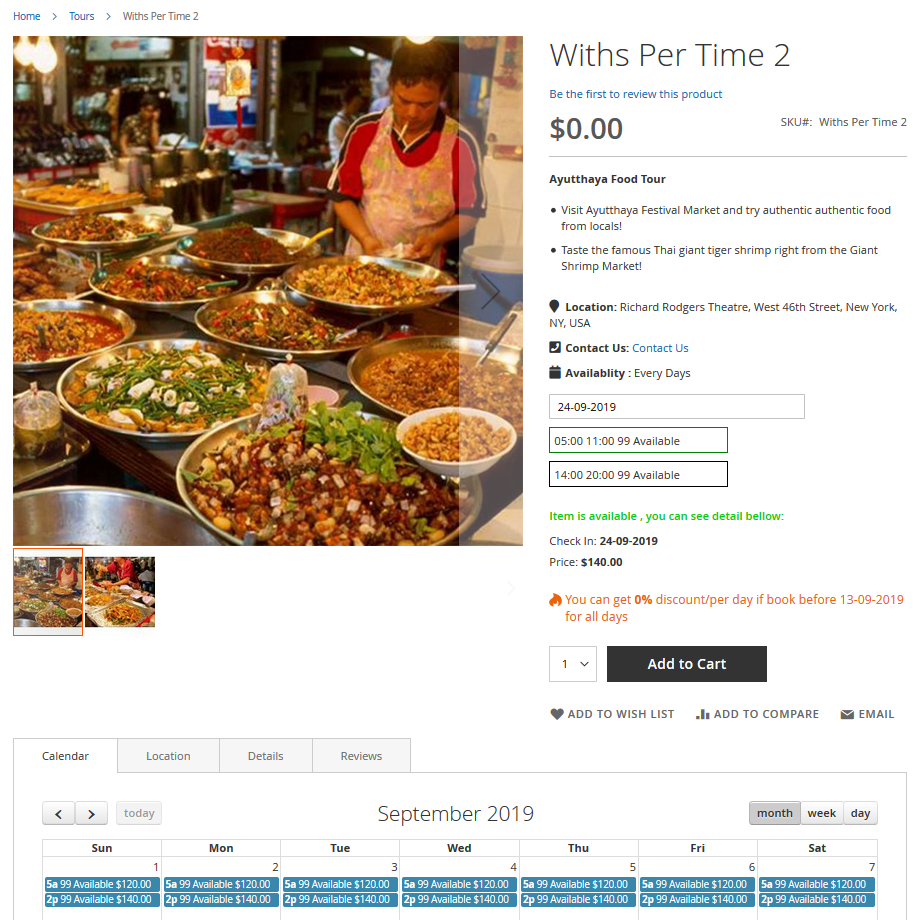The width and height of the screenshot is (920, 920).
Task: Follow the Contact Us link
Action: click(660, 348)
